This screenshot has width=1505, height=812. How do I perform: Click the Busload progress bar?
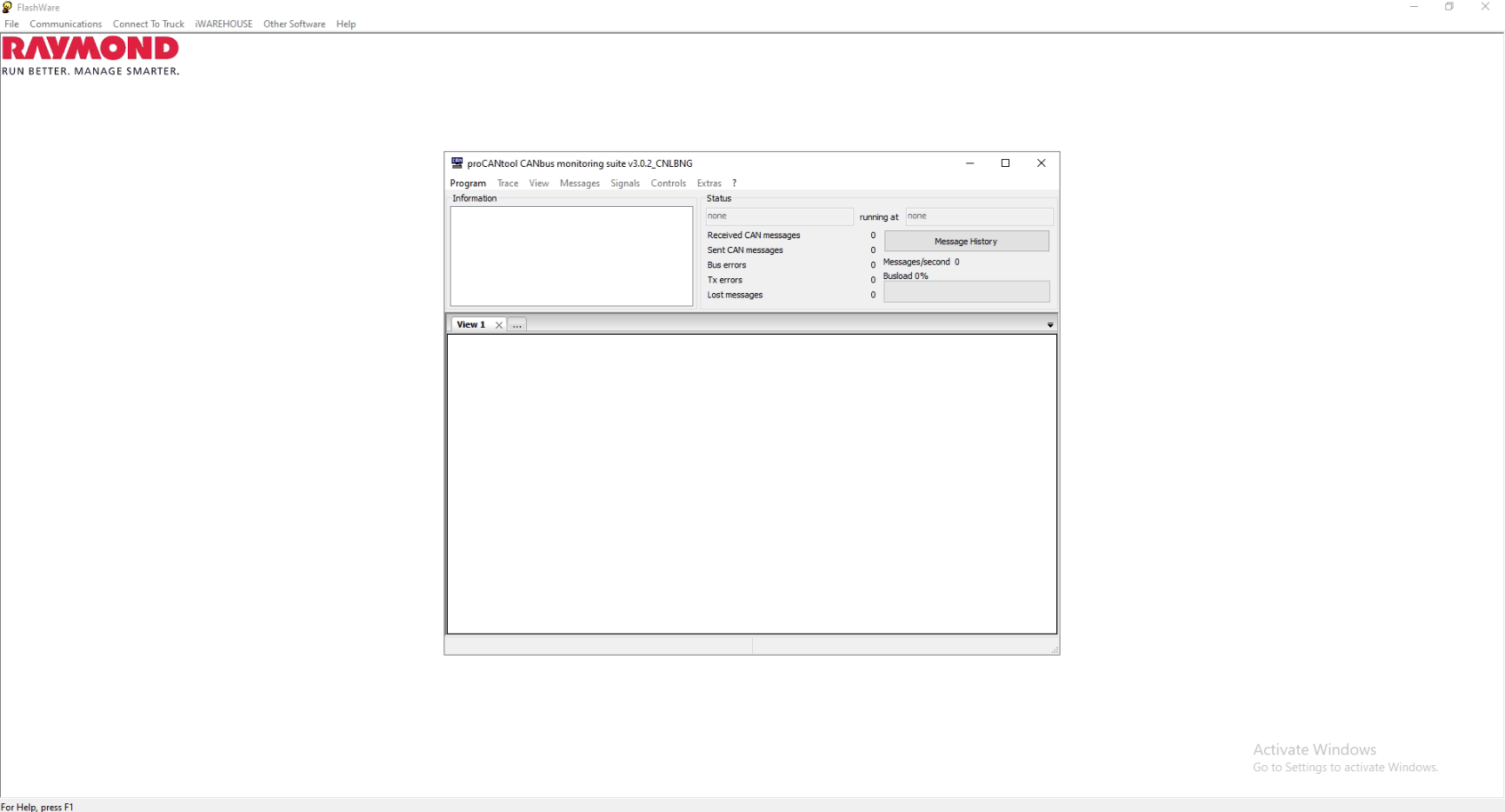(x=966, y=292)
